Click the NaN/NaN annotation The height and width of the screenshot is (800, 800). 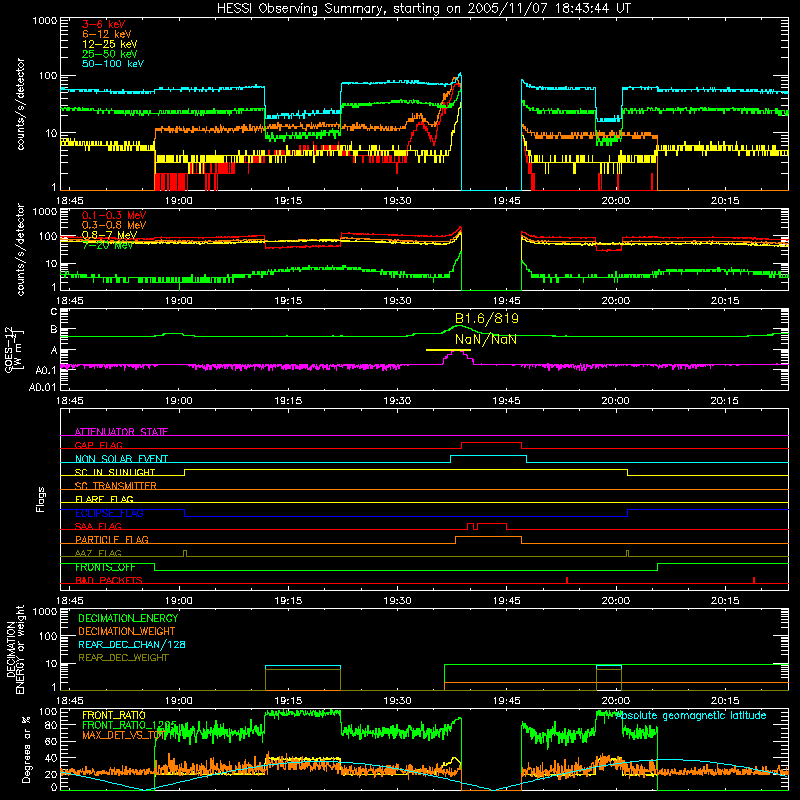[x=486, y=339]
